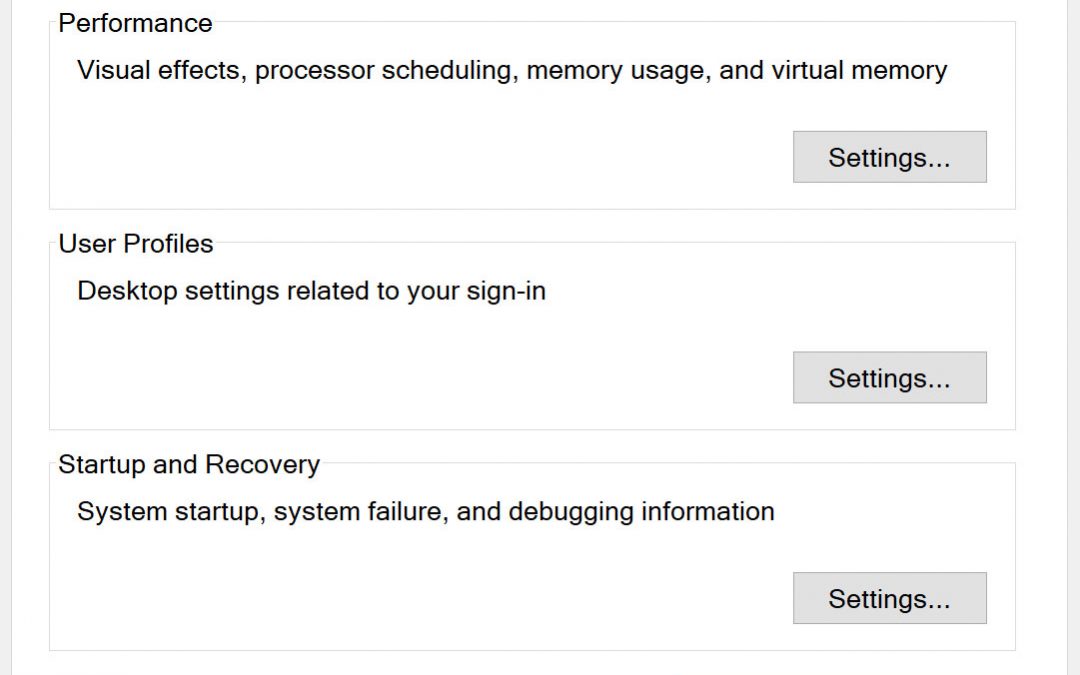Open User Profiles Settings button

coord(889,378)
